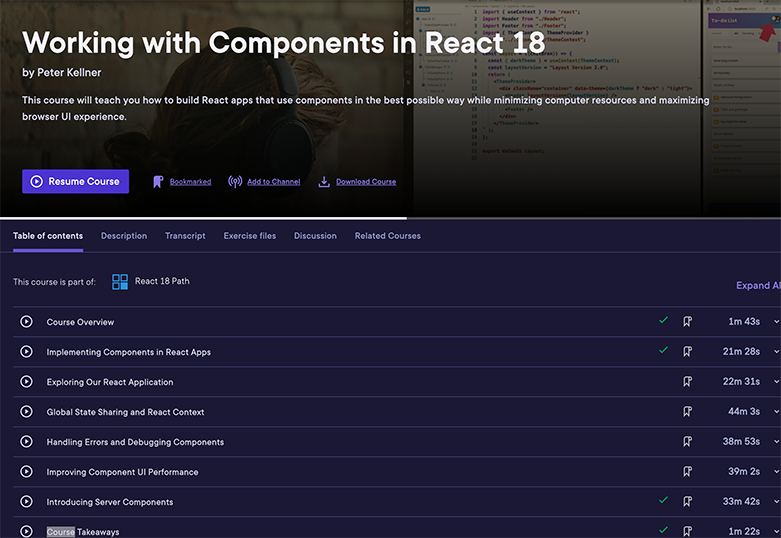Image resolution: width=781 pixels, height=538 pixels.
Task: Open the React 18 Path link
Action: [x=162, y=281]
